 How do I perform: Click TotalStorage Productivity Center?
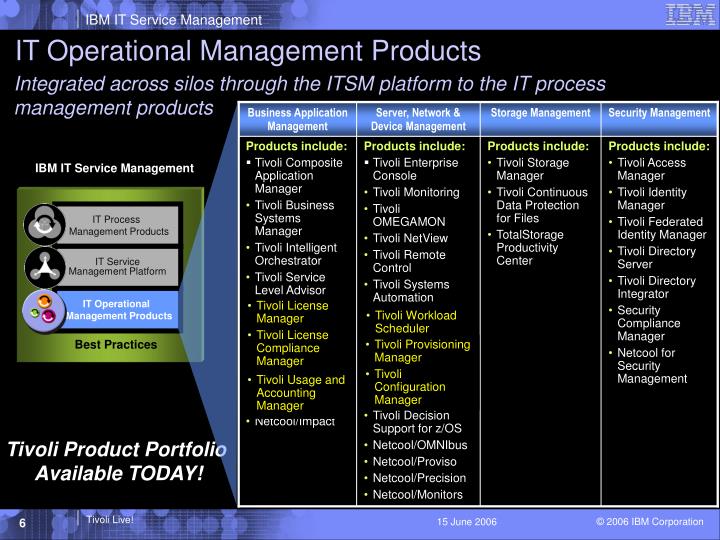pos(530,248)
